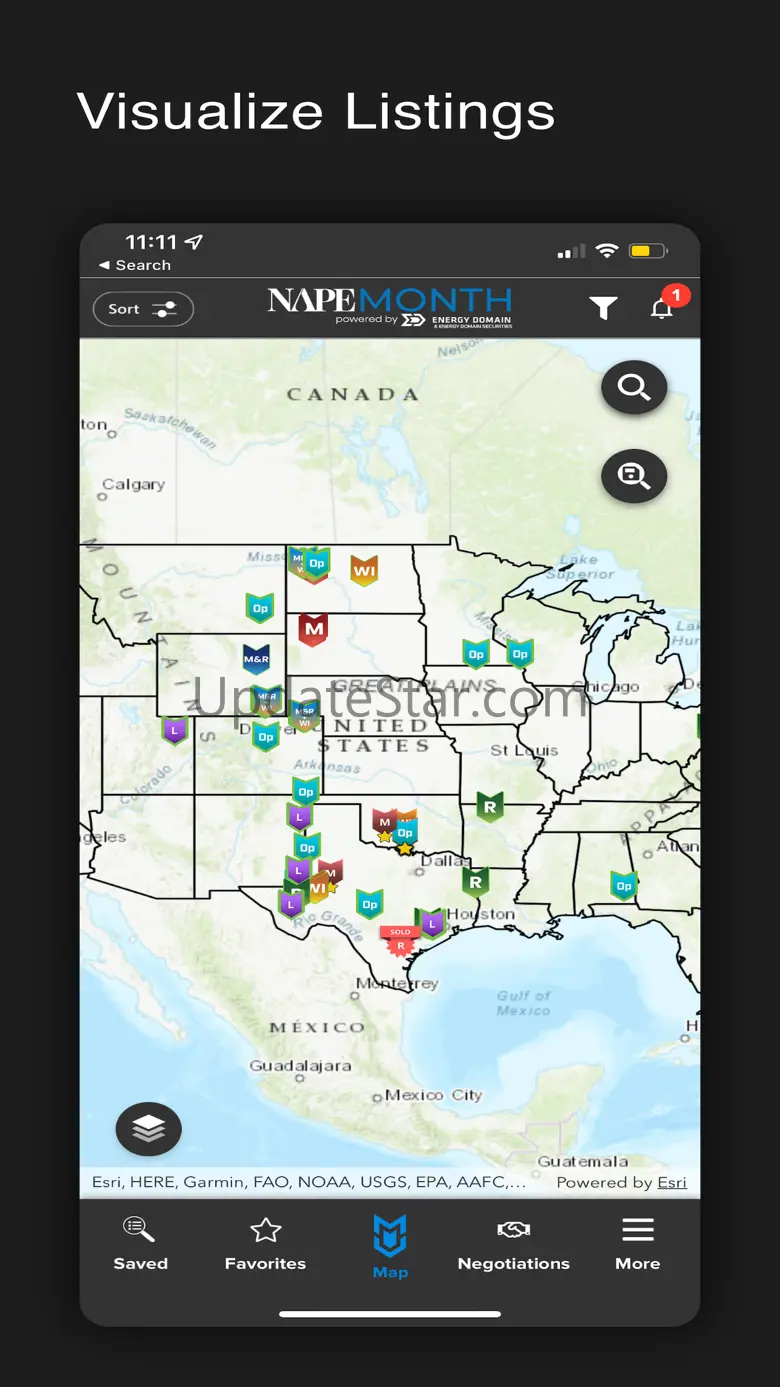Switch to the Saved tab
This screenshot has height=1387, width=780.
click(141, 1244)
